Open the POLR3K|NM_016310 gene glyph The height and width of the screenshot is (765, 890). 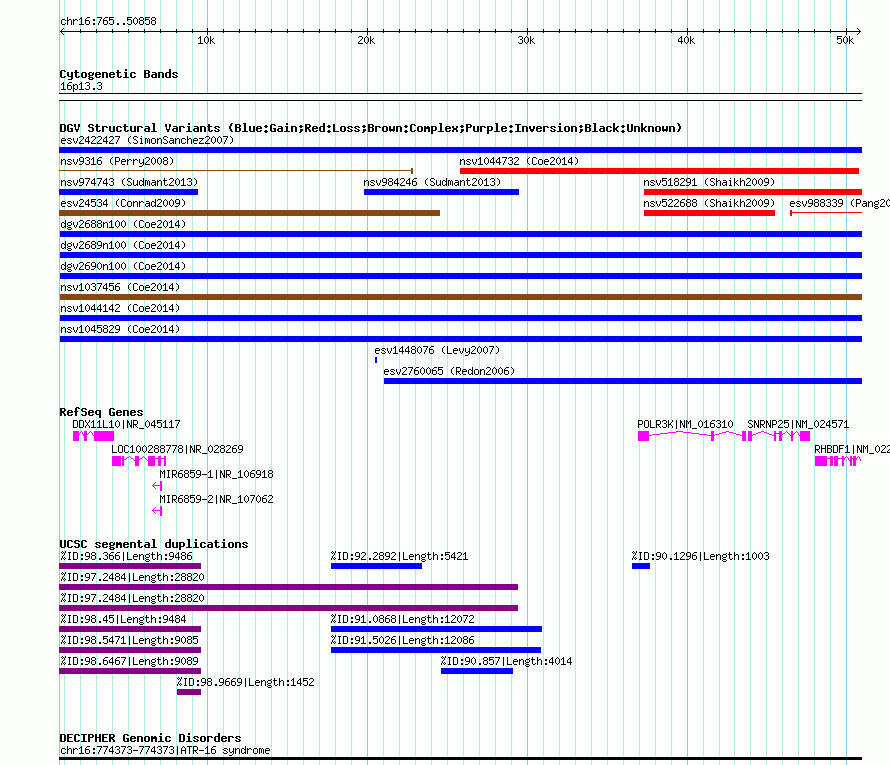(690, 436)
